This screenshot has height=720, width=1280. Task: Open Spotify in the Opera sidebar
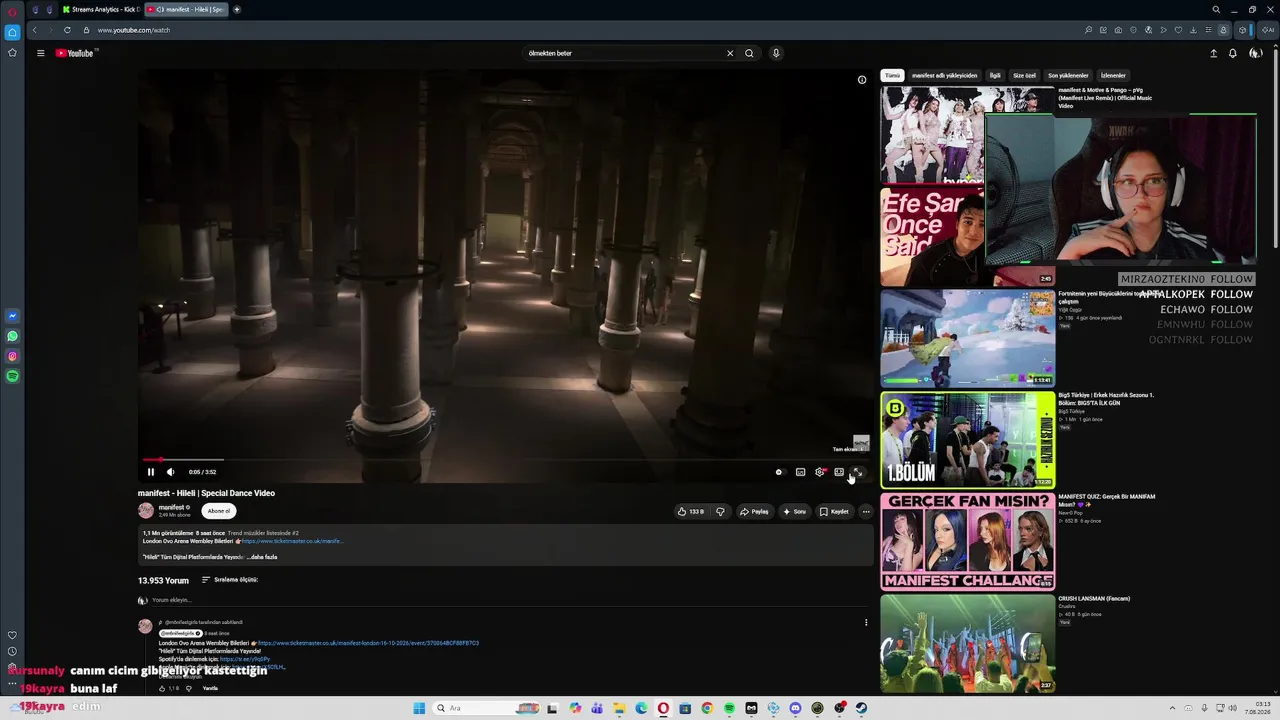tap(12, 376)
